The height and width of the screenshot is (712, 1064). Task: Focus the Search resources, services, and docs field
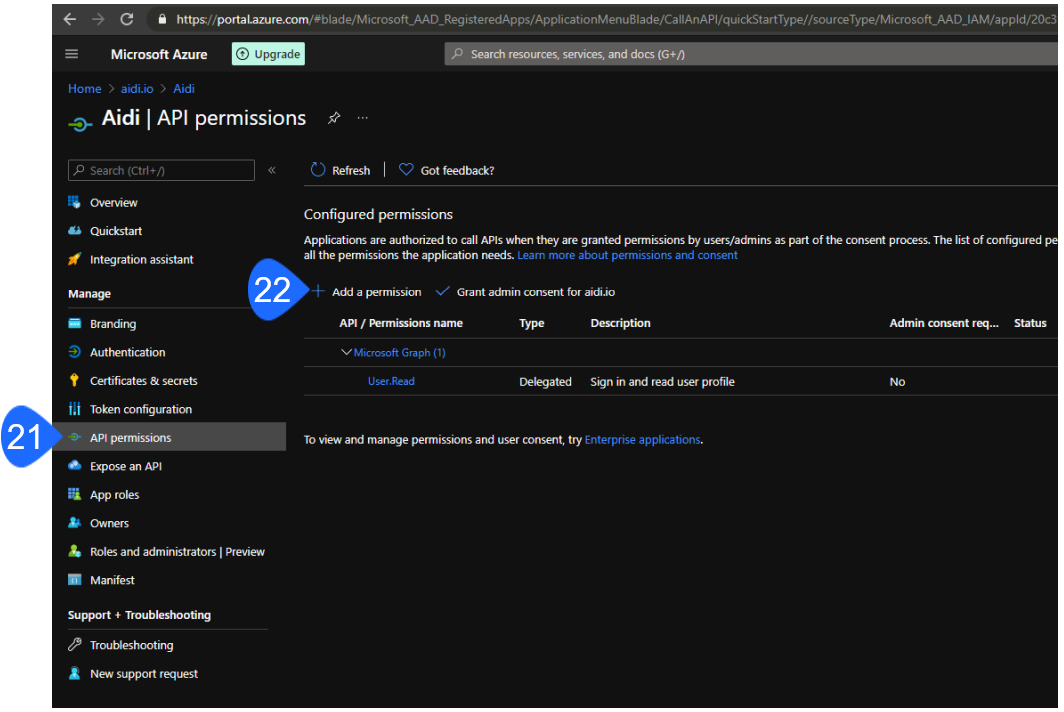pos(750,54)
